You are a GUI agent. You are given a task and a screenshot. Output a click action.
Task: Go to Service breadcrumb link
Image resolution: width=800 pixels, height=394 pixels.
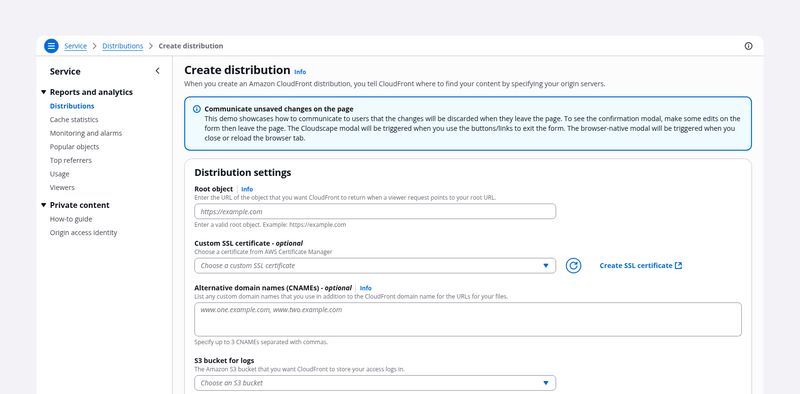click(76, 46)
